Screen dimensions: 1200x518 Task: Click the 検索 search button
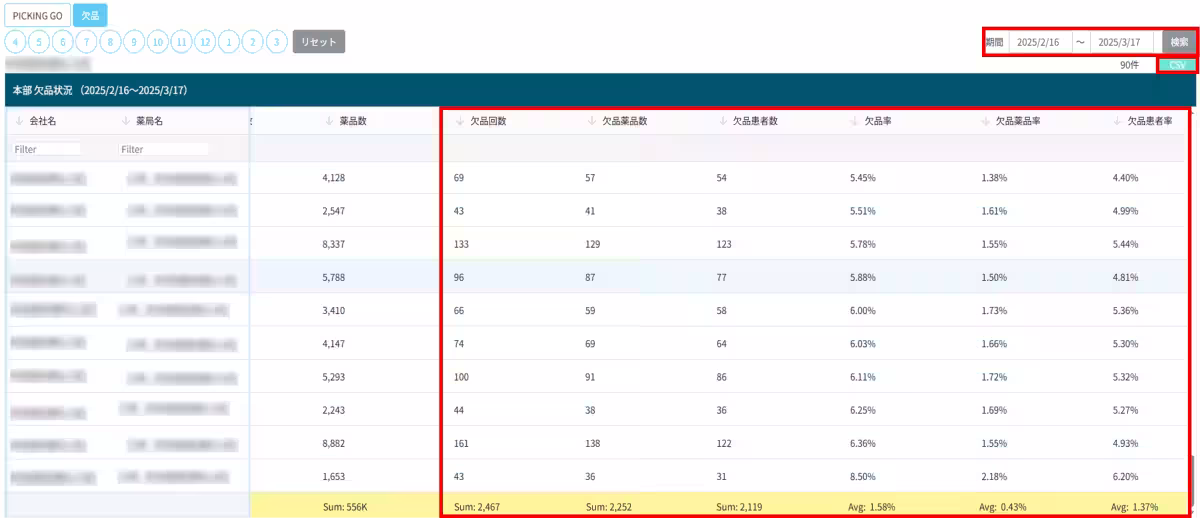click(x=1179, y=42)
